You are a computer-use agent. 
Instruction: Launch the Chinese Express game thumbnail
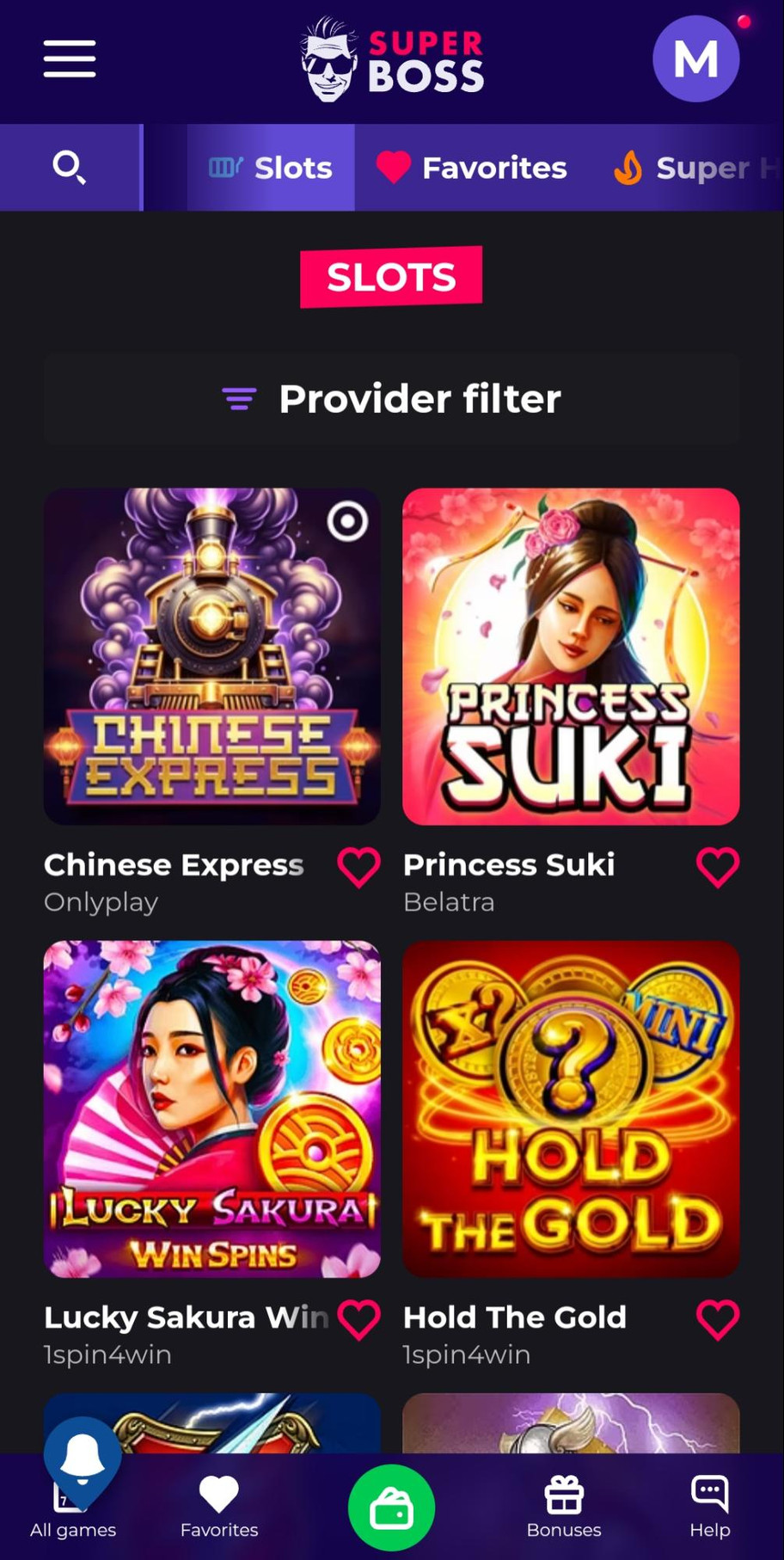(212, 657)
